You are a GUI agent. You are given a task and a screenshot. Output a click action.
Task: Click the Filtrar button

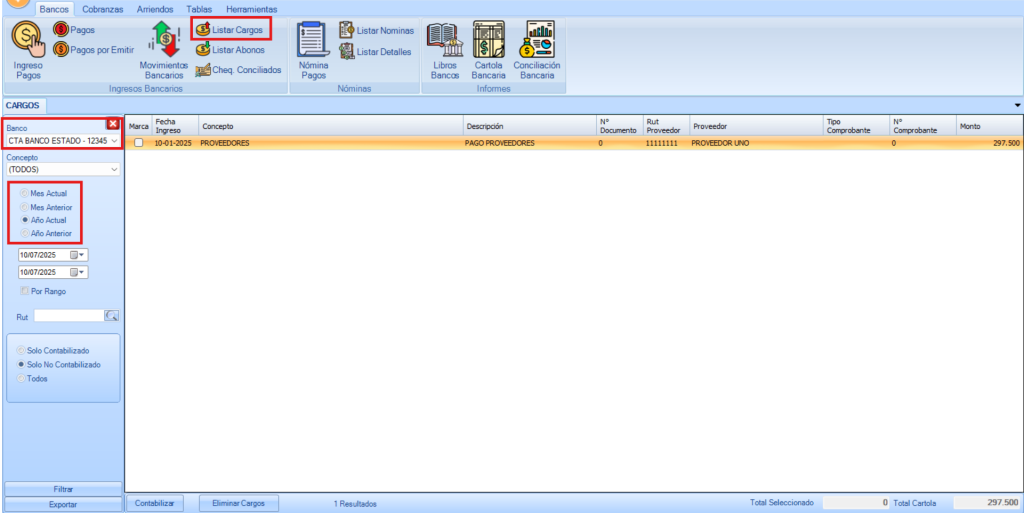pos(62,489)
